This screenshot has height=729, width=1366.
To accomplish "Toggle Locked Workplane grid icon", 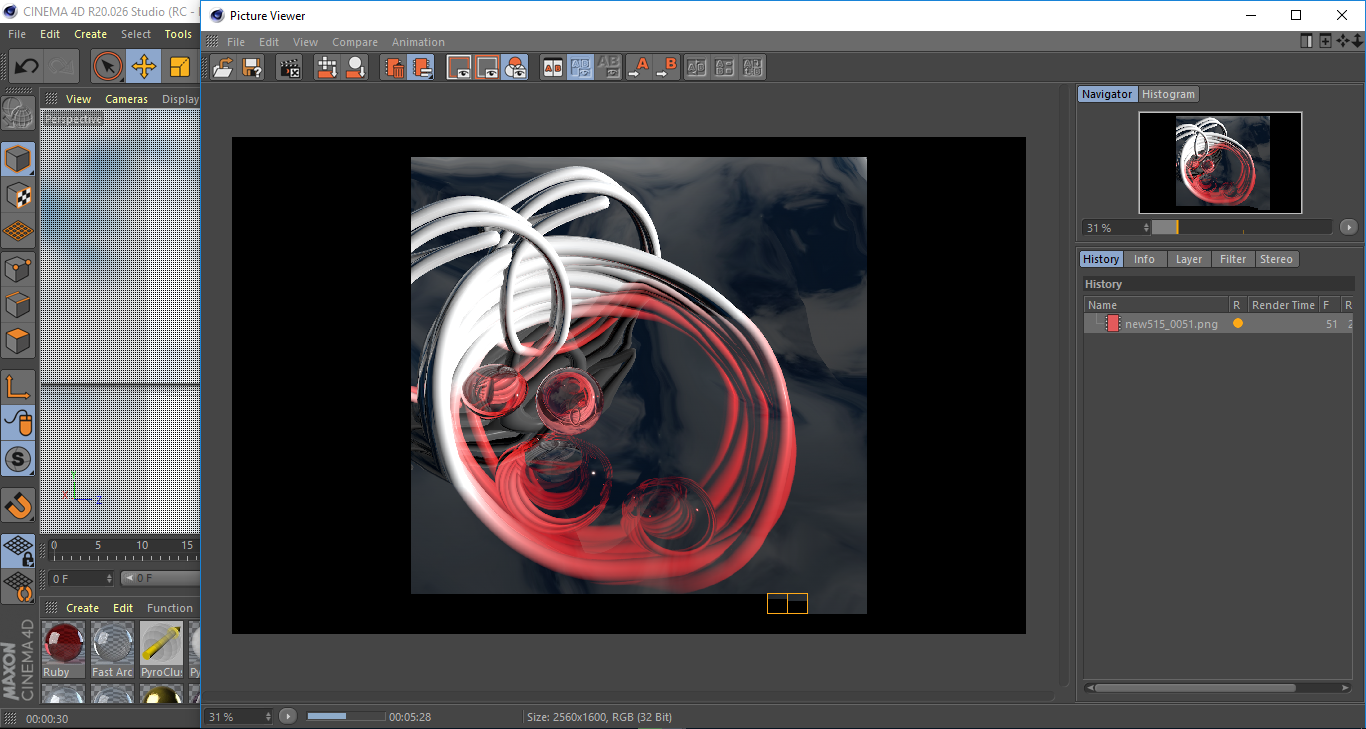I will tap(17, 549).
